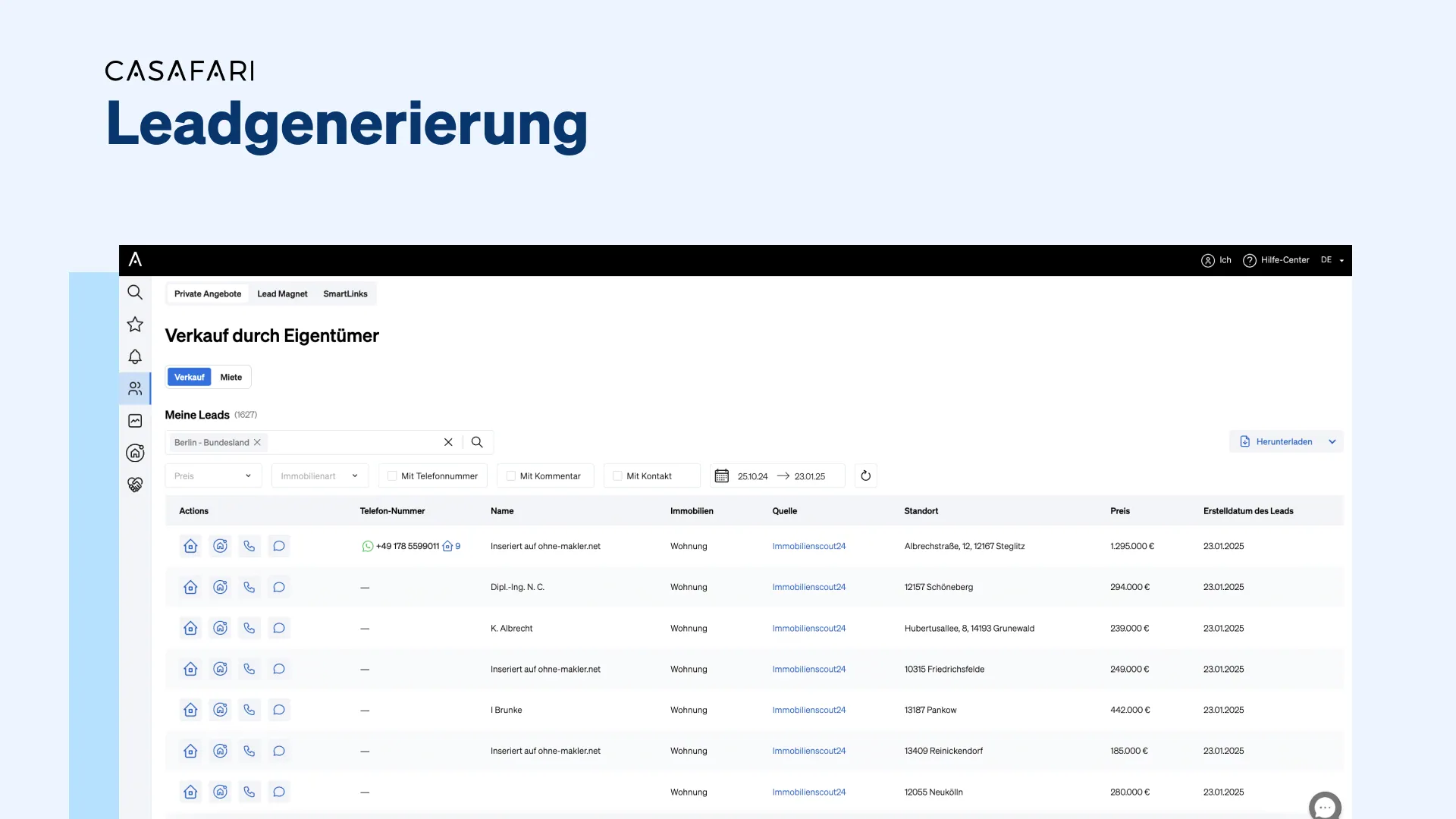Select the Verkauf toggle option
1456x819 pixels.
coord(190,377)
